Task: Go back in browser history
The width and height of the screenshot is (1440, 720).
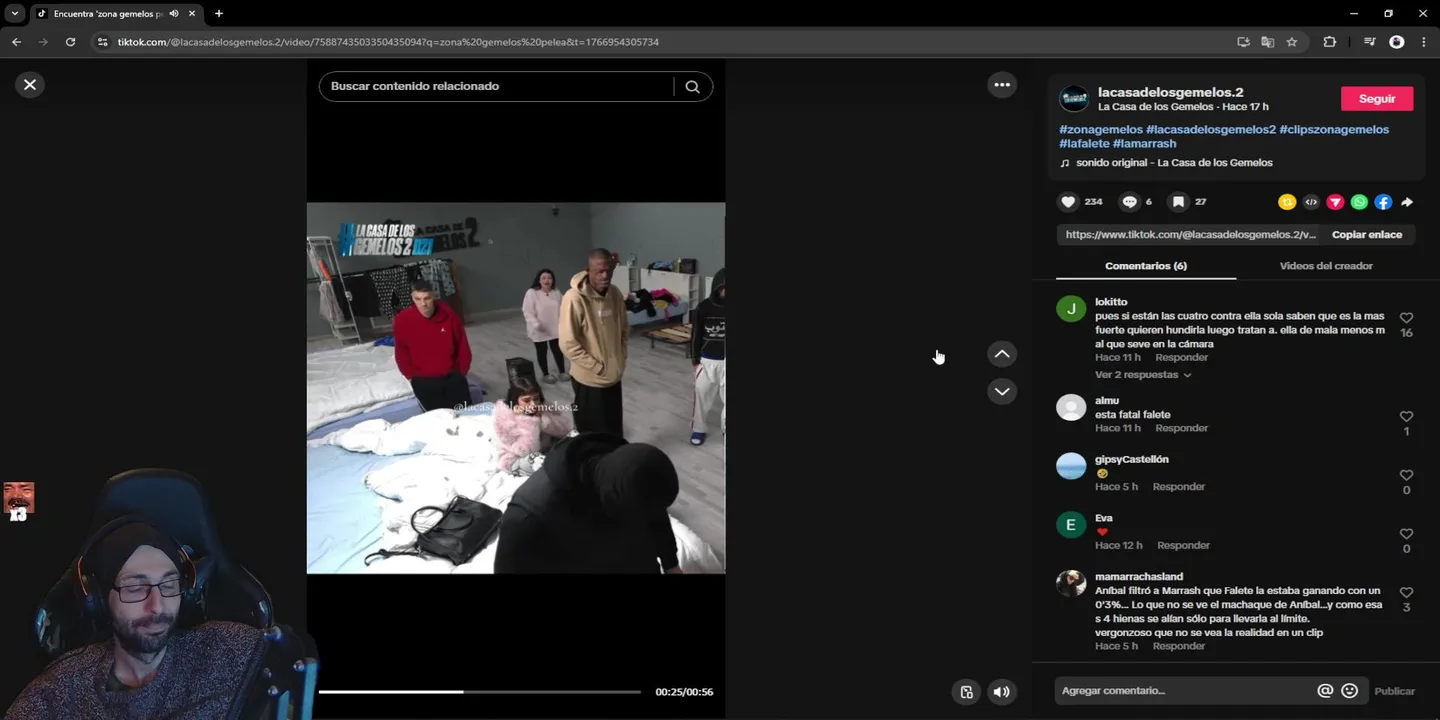Action: (x=16, y=42)
